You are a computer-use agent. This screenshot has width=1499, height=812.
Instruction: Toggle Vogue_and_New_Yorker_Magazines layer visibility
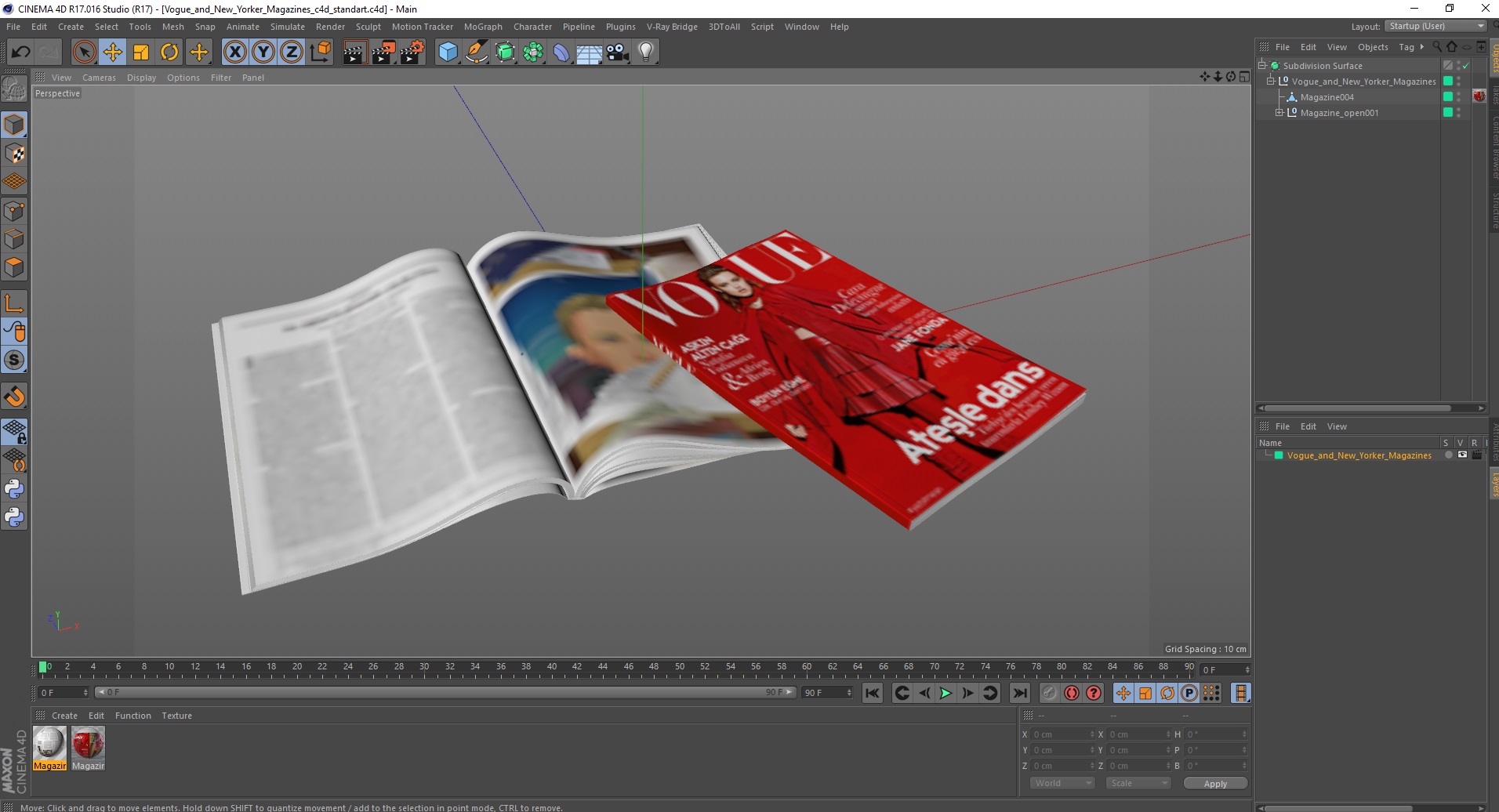[x=1462, y=455]
